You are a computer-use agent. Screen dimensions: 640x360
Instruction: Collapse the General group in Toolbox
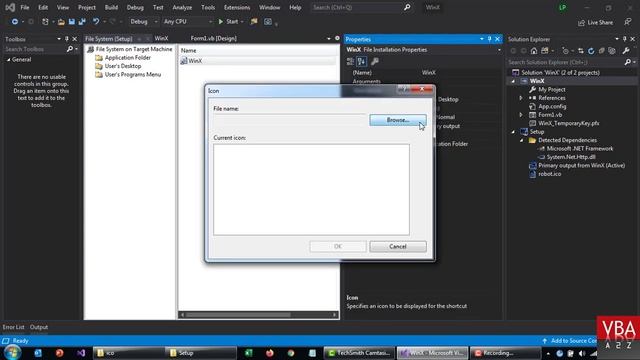pyautogui.click(x=8, y=60)
